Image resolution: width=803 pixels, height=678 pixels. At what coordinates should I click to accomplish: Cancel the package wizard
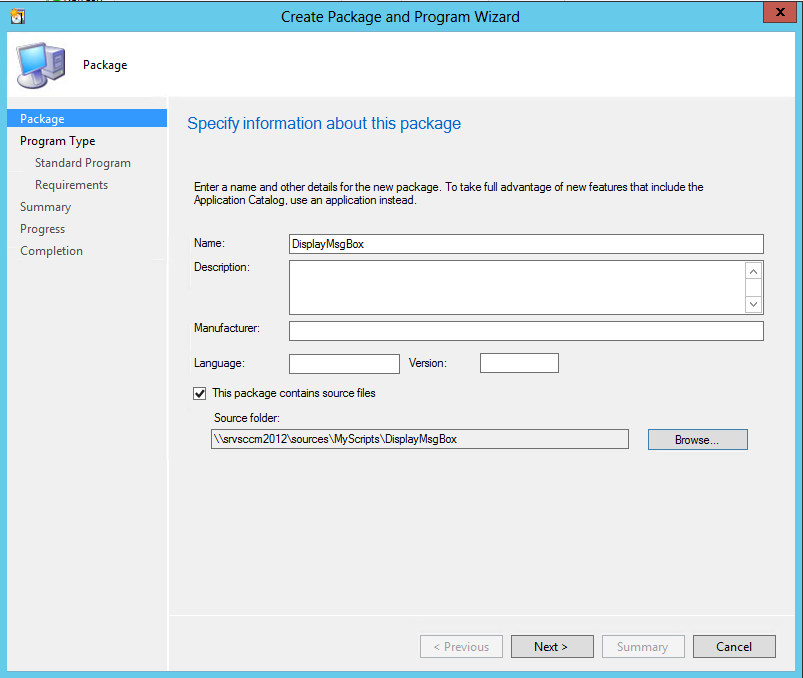(x=734, y=646)
